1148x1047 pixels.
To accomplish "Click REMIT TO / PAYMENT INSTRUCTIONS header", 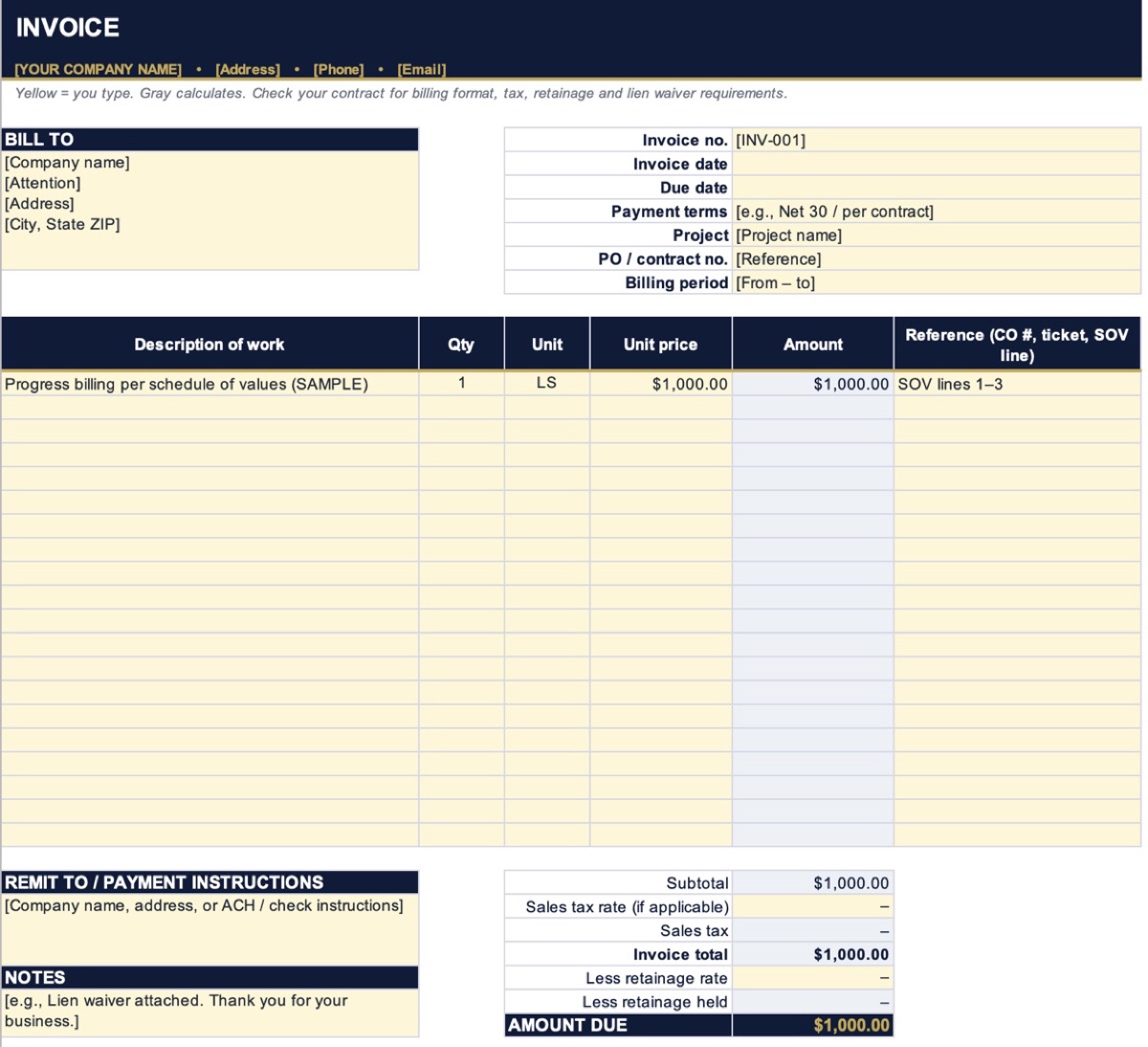I will (x=210, y=882).
